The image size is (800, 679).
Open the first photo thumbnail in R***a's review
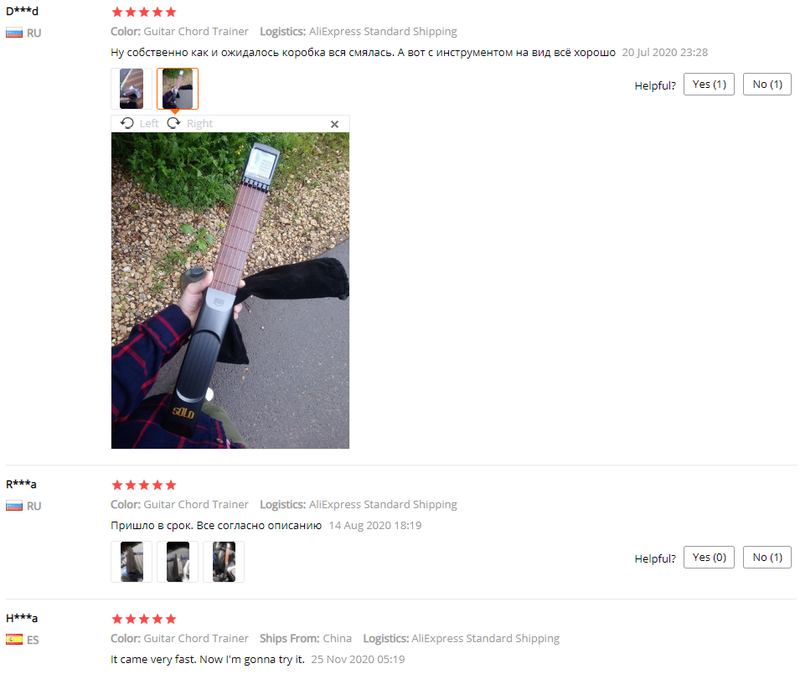point(132,562)
